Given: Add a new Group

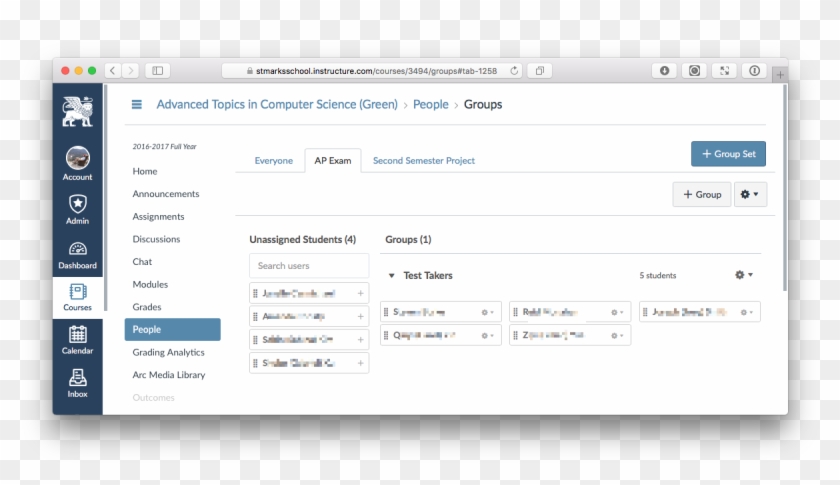Looking at the screenshot, I should [702, 194].
